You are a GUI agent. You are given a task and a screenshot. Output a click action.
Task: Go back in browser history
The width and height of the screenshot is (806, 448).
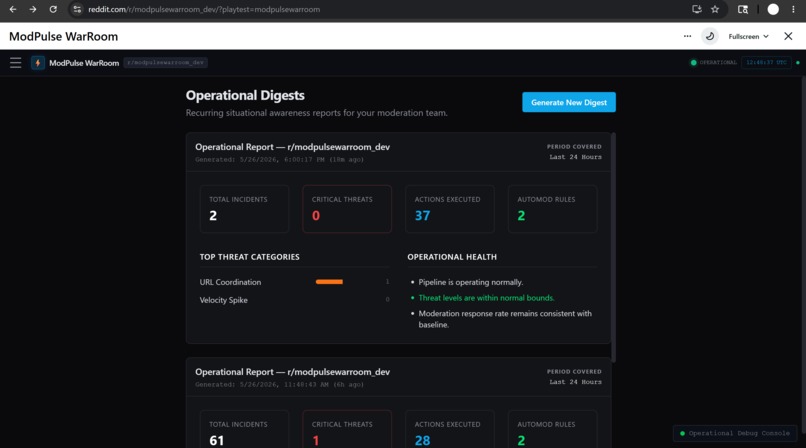(x=13, y=9)
